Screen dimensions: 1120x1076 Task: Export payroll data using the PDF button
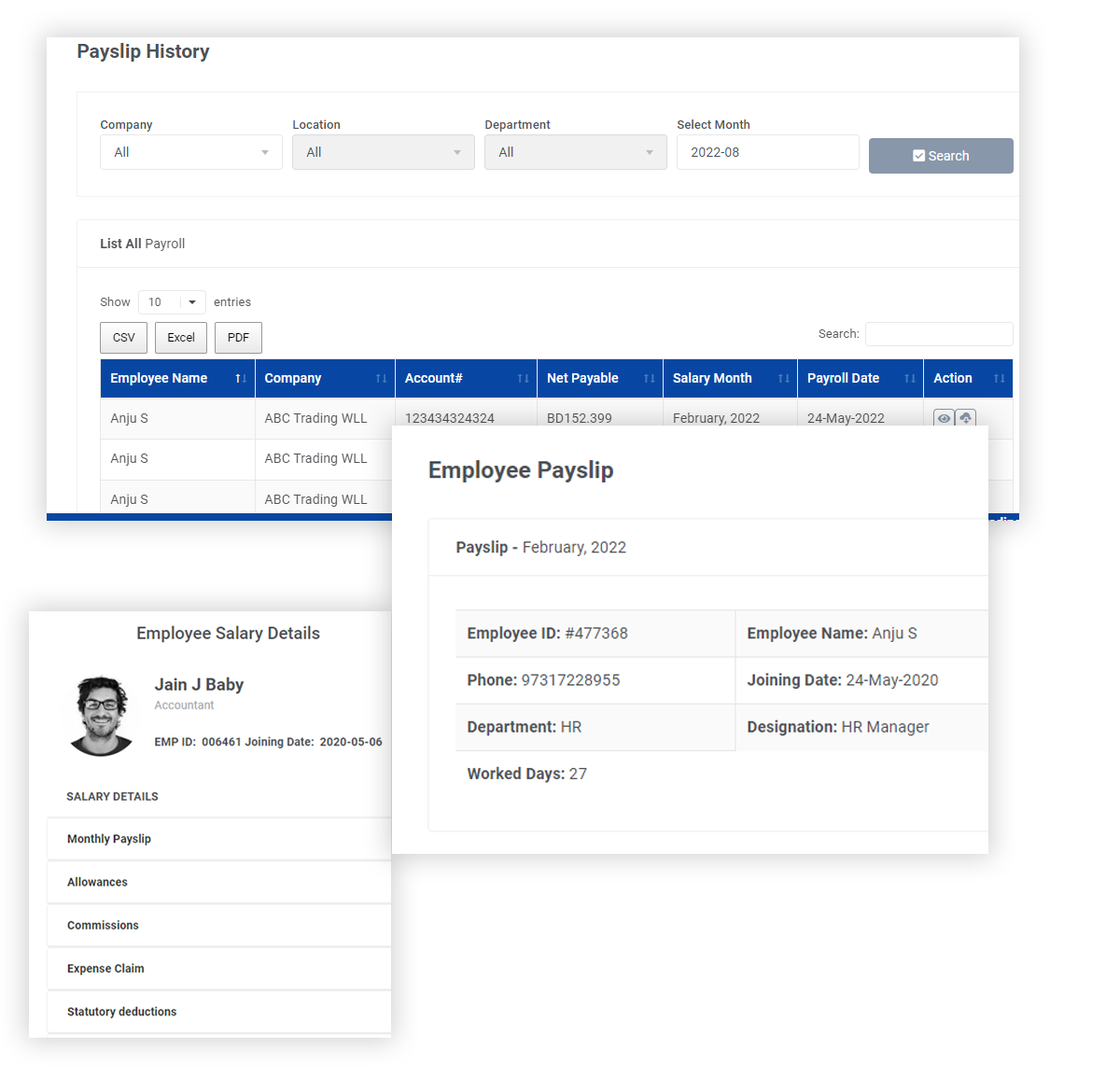pos(238,337)
